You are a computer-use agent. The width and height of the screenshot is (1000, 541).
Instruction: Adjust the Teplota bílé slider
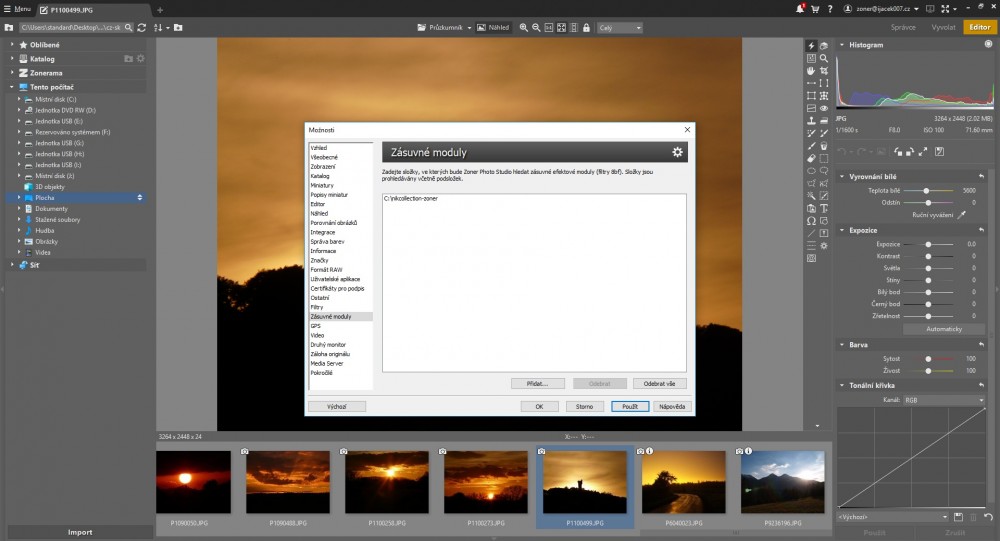click(x=927, y=190)
